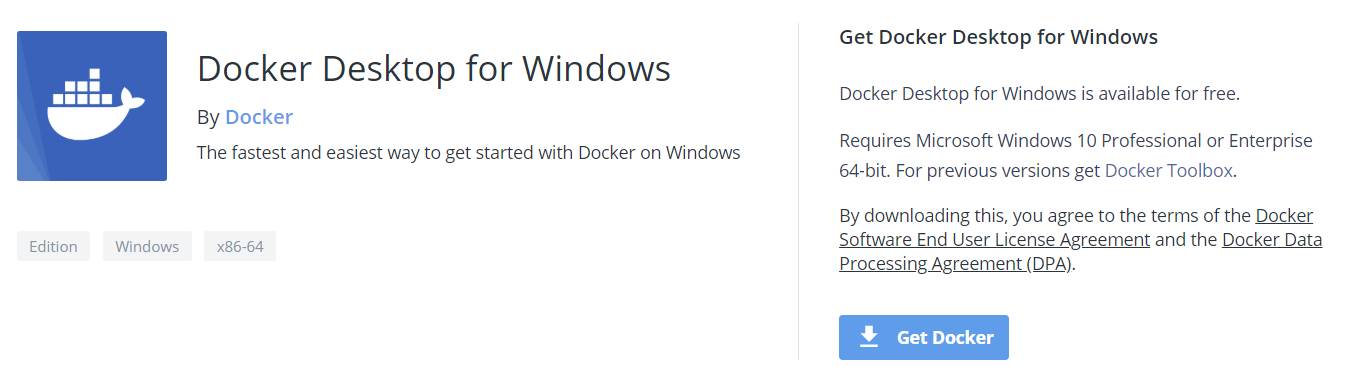Open the Docker publisher link after By

259,117
